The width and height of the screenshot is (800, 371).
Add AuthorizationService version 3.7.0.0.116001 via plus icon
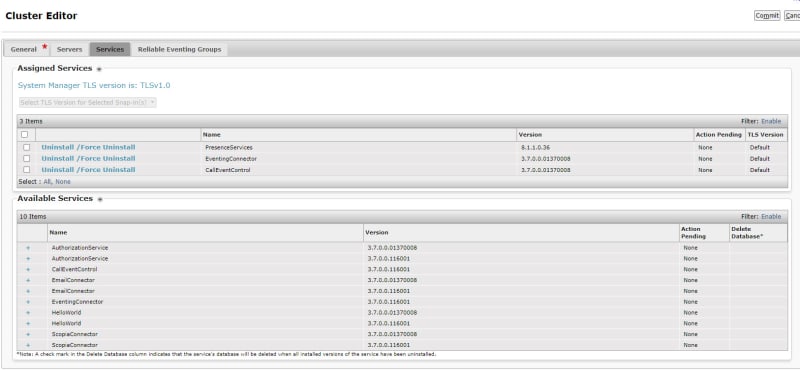click(28, 259)
